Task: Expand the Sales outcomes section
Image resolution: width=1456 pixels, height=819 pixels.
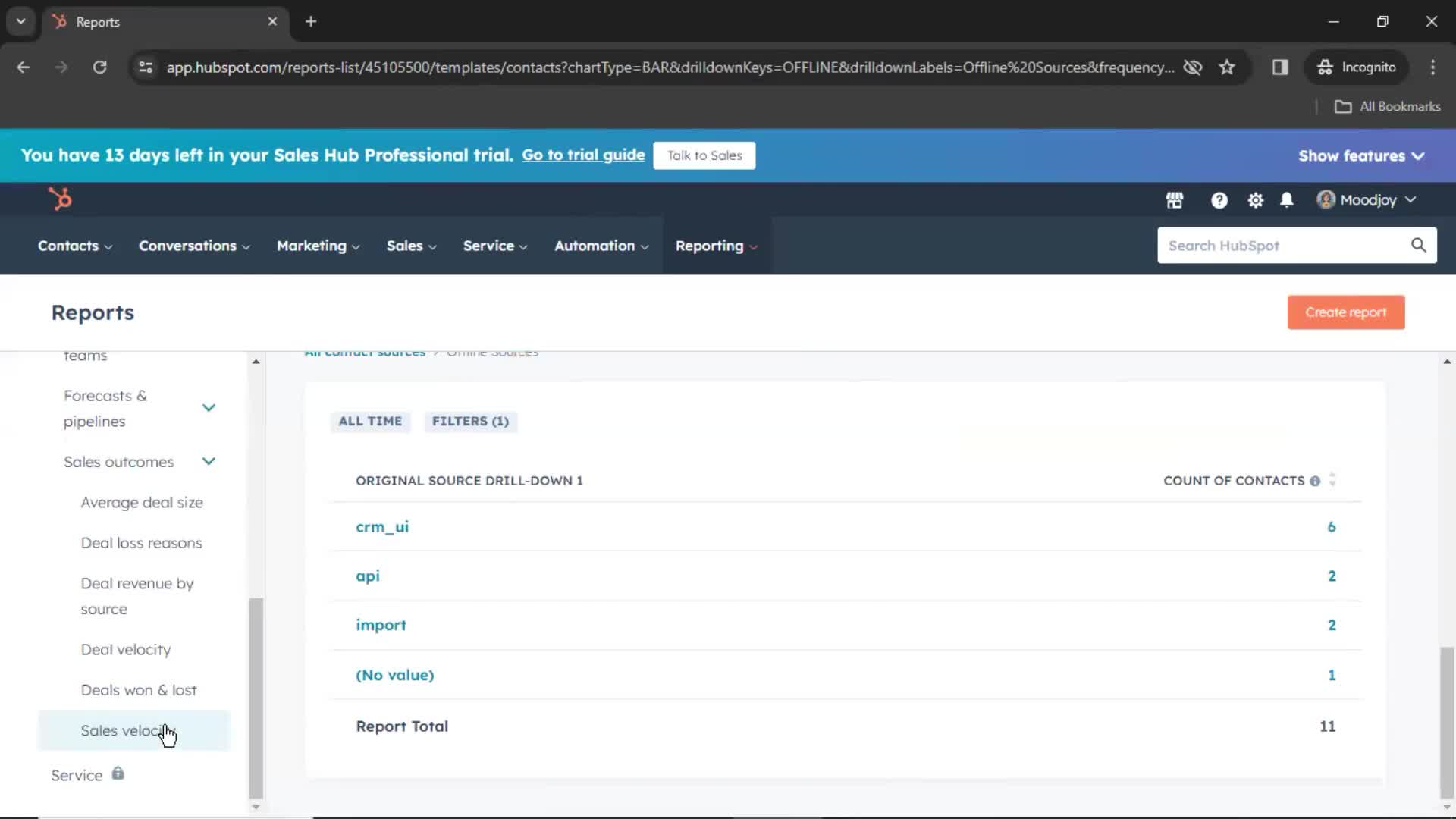Action: pos(208,461)
